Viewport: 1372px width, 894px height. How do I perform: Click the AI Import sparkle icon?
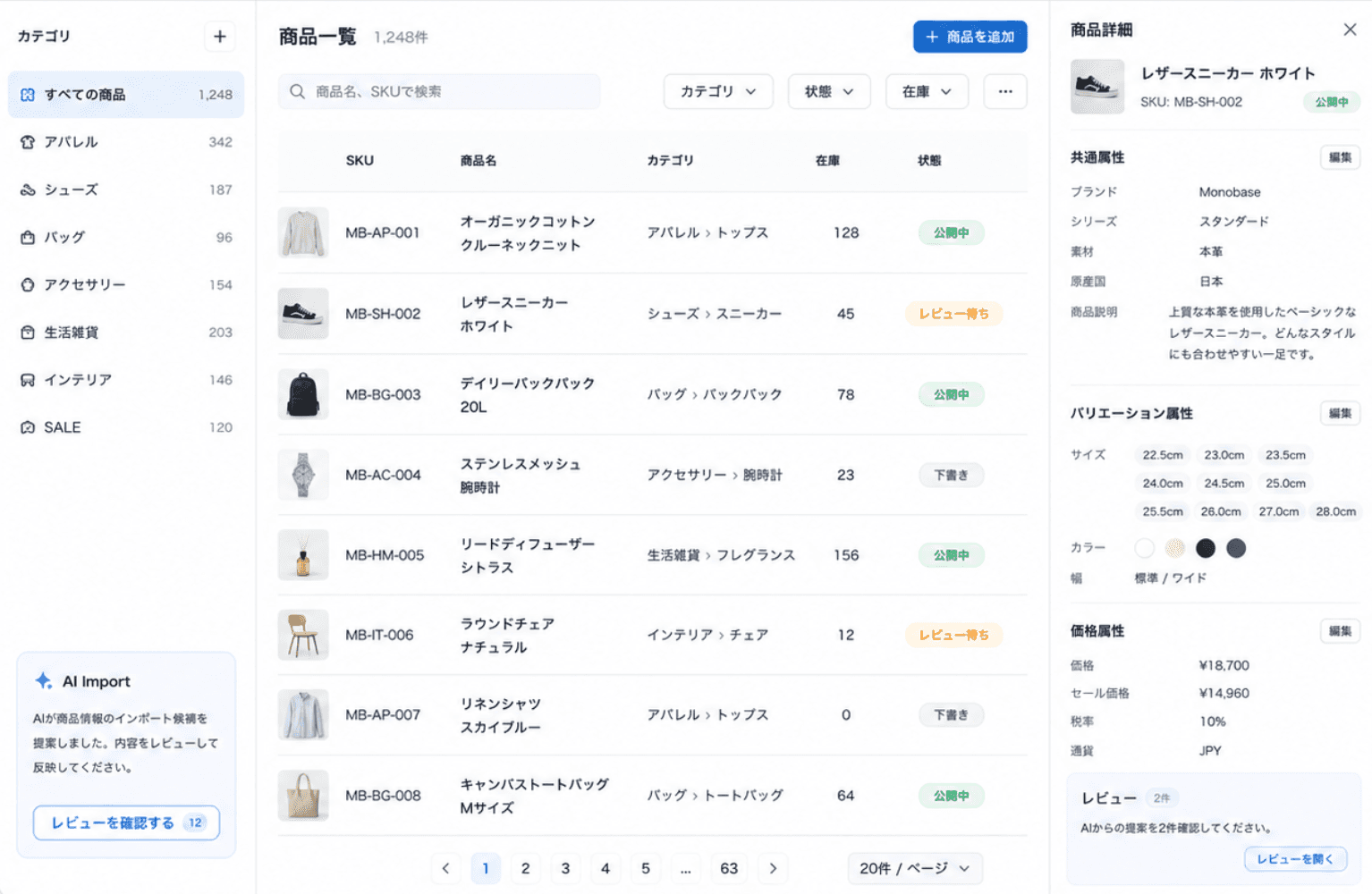[x=43, y=681]
